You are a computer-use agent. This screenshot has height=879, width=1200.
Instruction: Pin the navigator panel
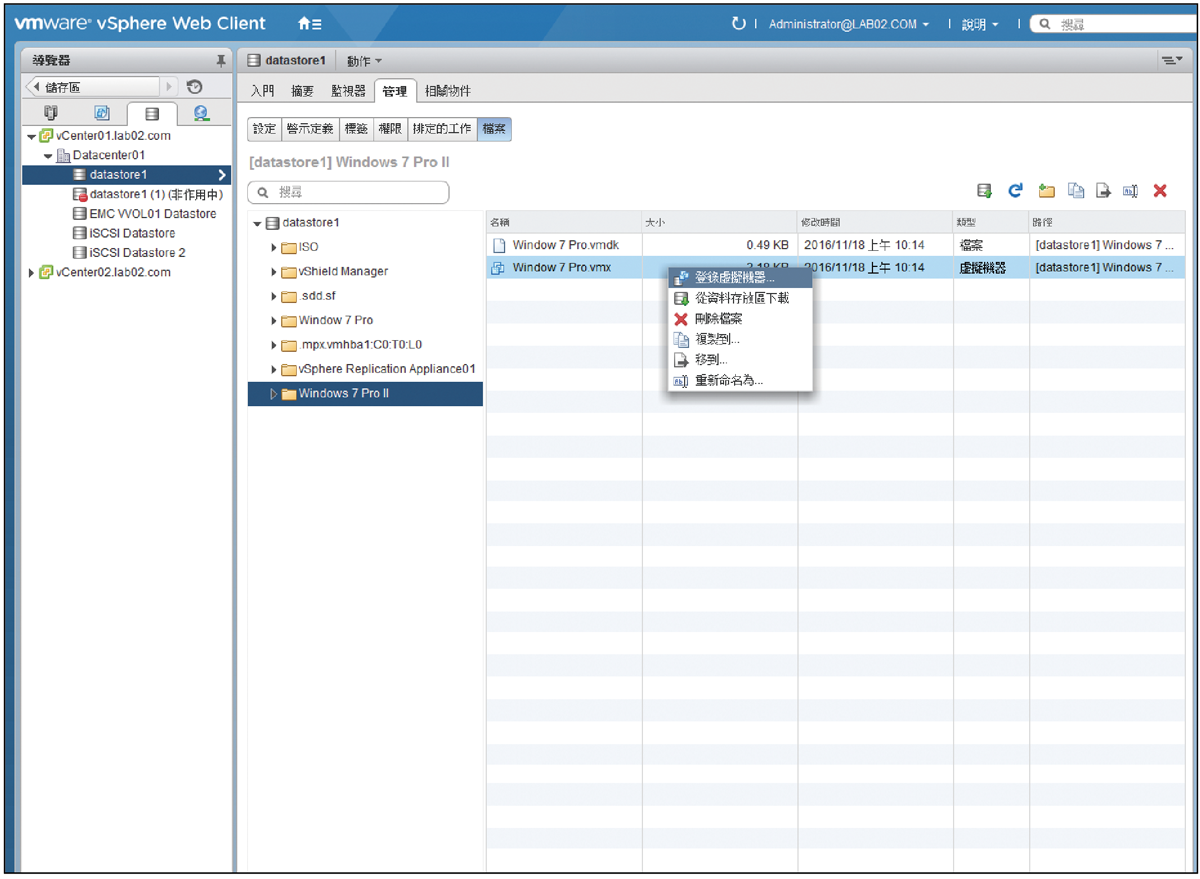221,61
